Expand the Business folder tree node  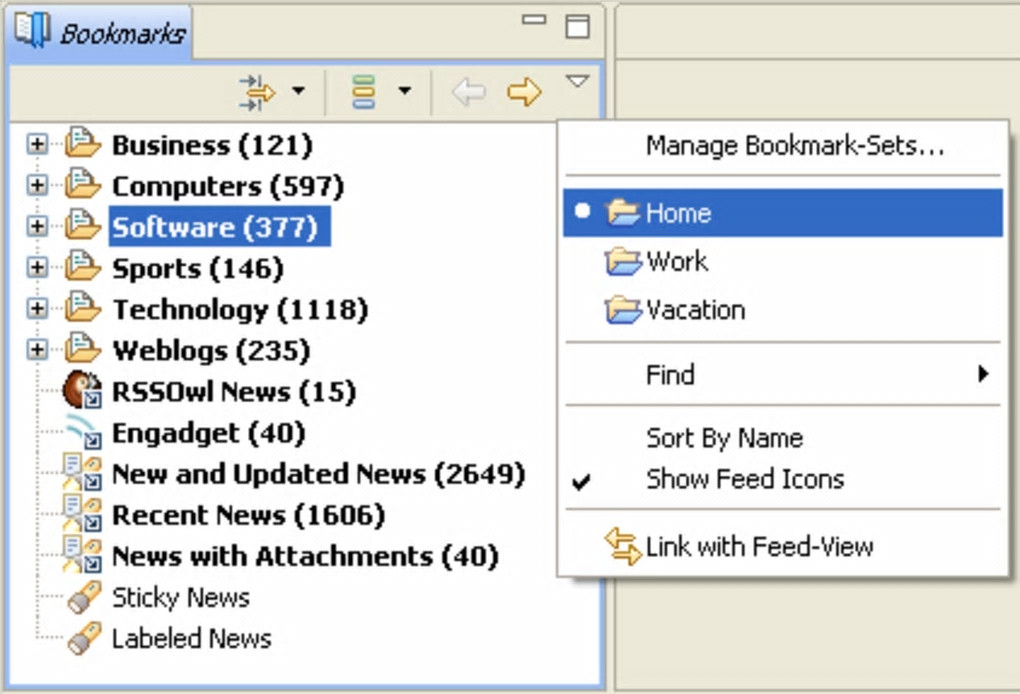tap(37, 144)
